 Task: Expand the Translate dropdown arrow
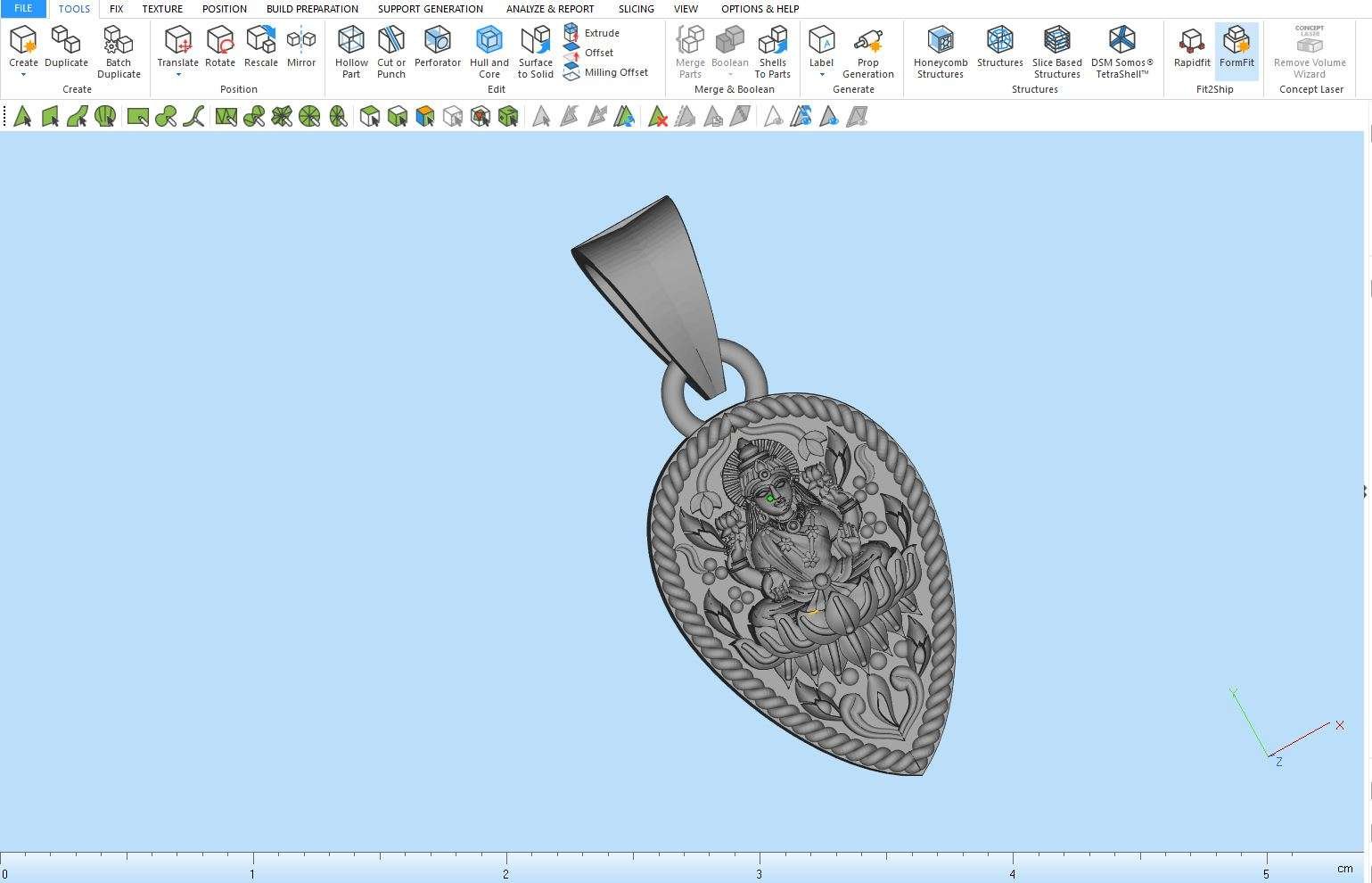[177, 75]
